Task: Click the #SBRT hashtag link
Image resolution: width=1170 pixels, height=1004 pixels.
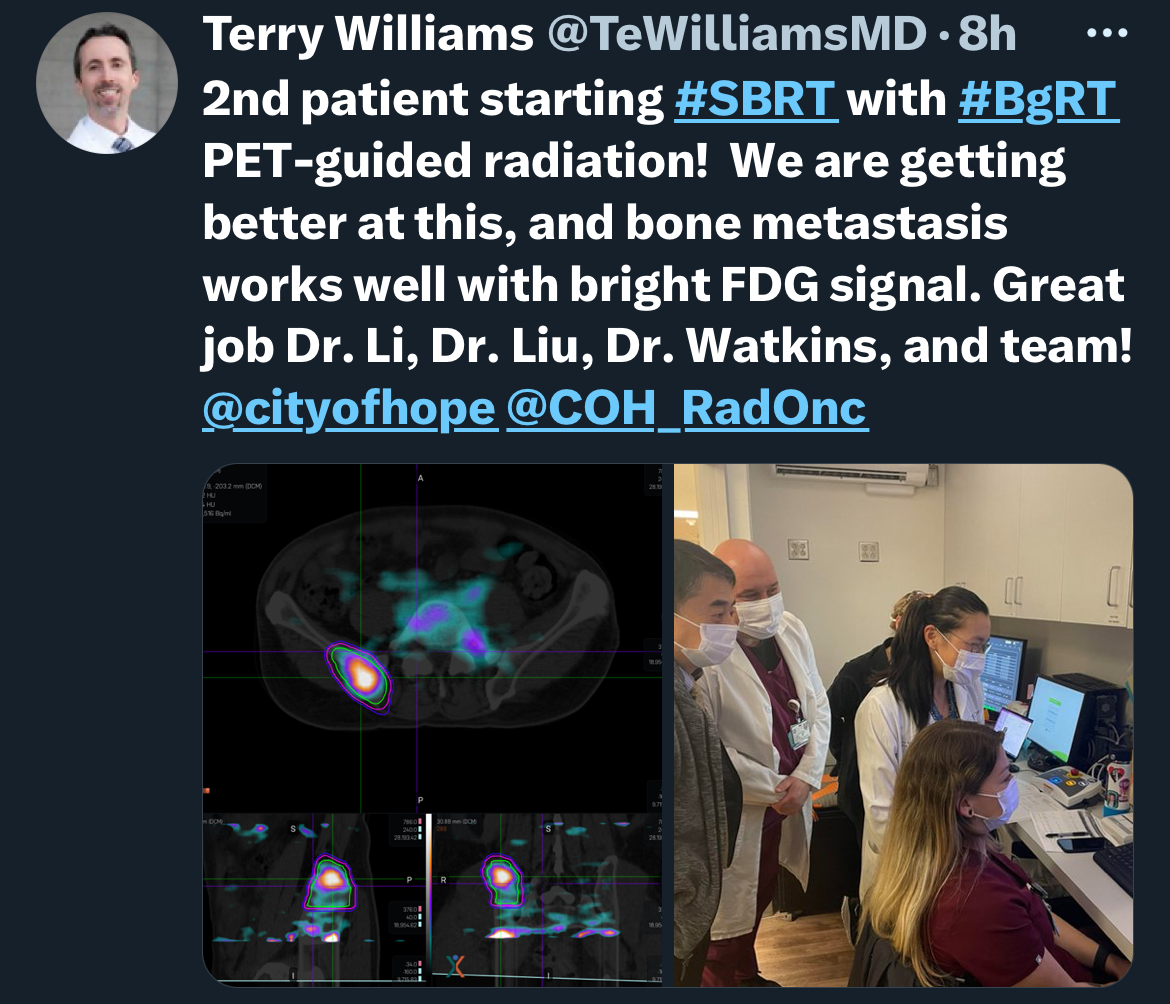Action: tap(756, 98)
